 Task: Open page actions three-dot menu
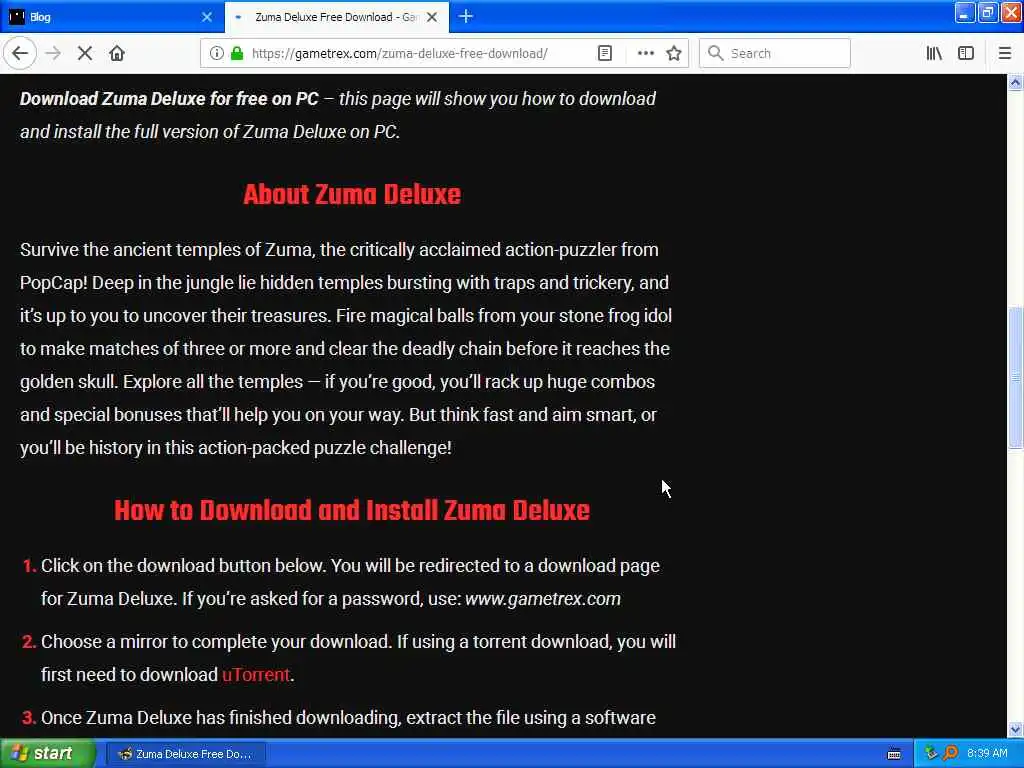click(645, 53)
